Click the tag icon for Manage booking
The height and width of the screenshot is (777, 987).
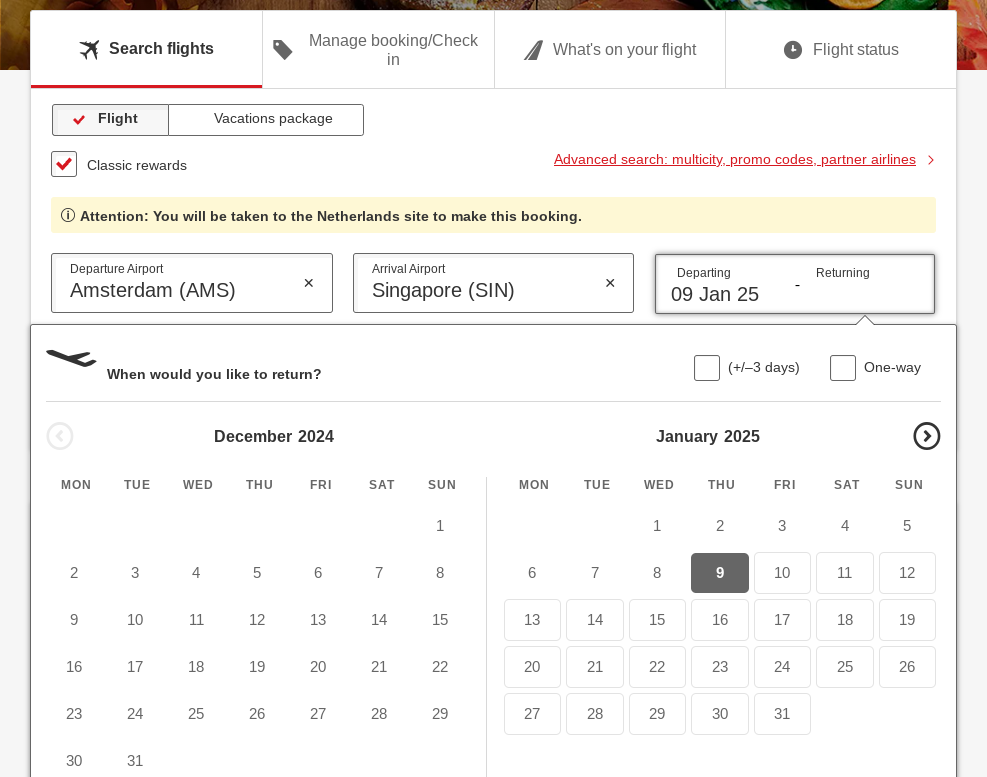click(x=283, y=50)
